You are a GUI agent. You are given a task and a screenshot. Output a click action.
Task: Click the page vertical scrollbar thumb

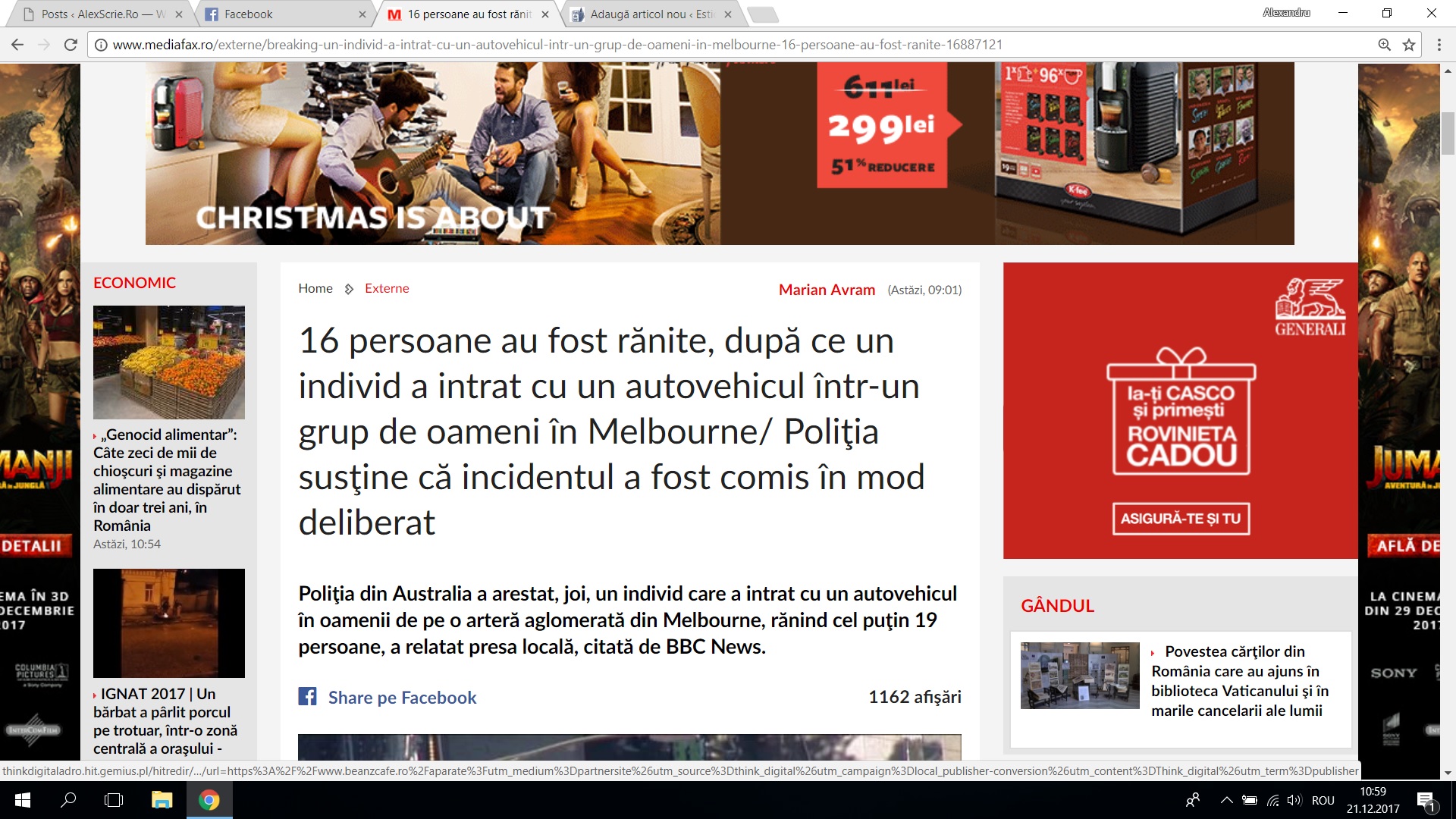1448,133
